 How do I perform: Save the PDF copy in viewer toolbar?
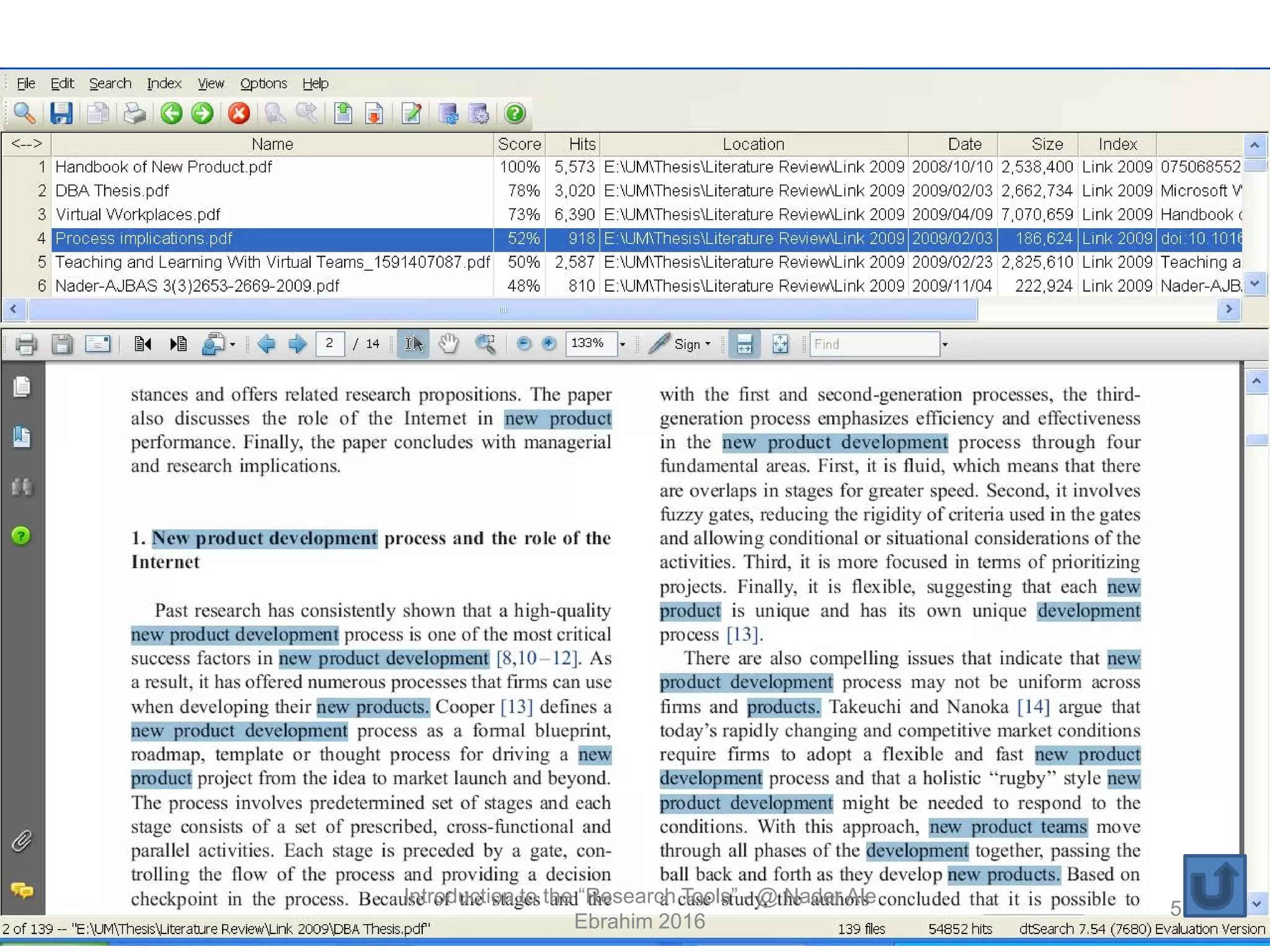pyautogui.click(x=61, y=344)
